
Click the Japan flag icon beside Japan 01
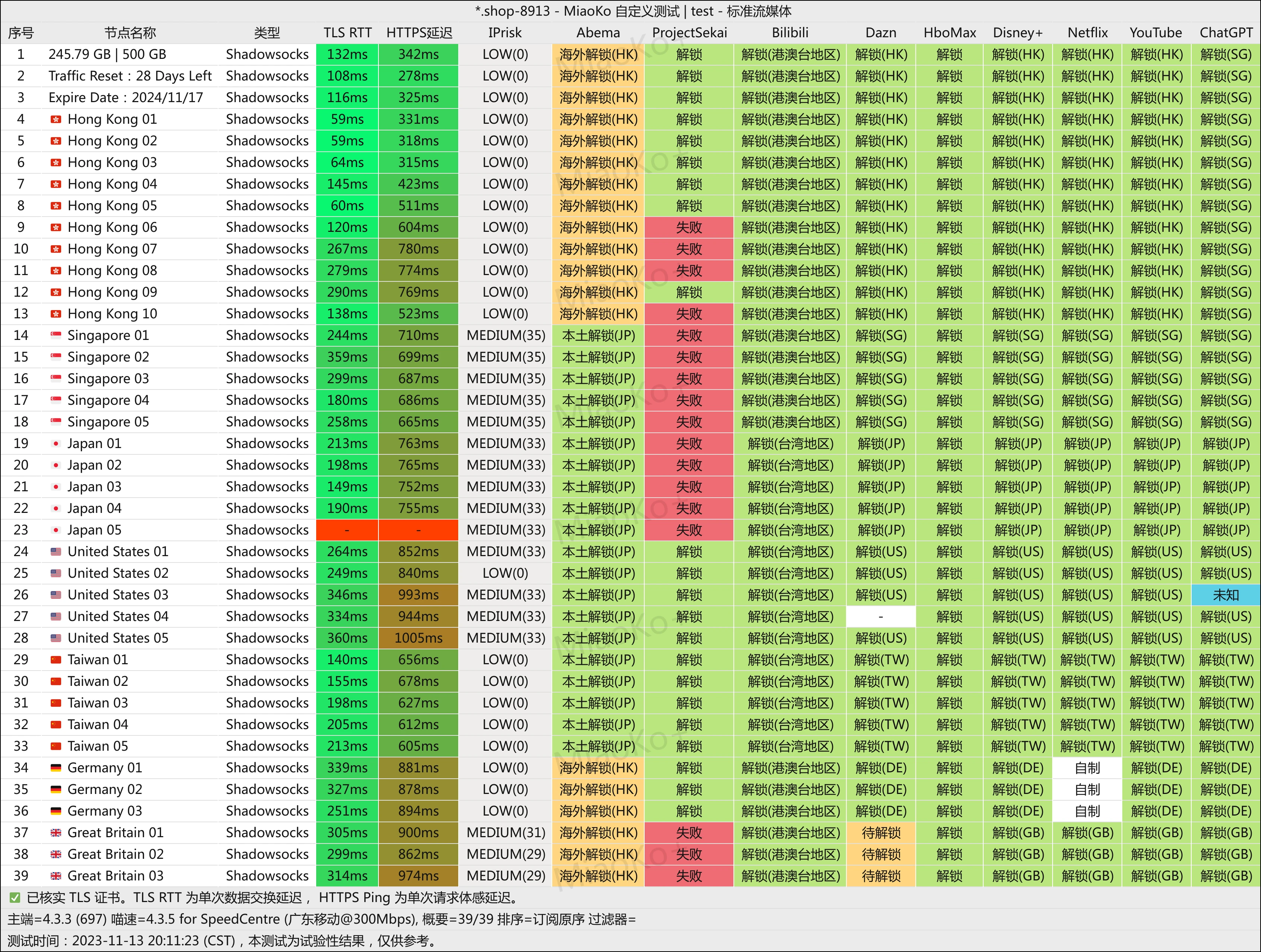pyautogui.click(x=56, y=444)
